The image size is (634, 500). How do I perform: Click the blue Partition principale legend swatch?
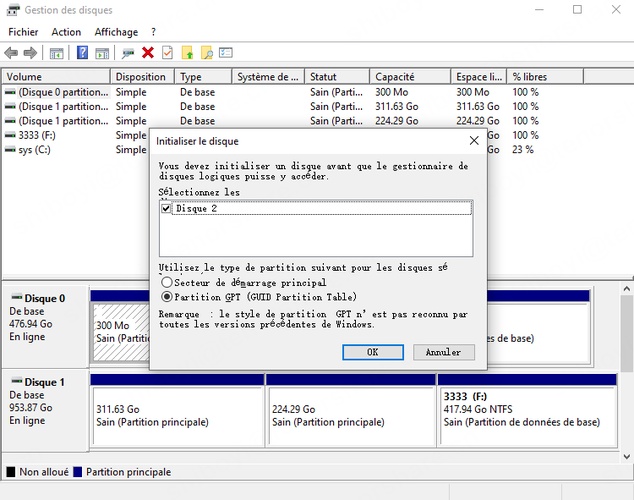[78, 472]
